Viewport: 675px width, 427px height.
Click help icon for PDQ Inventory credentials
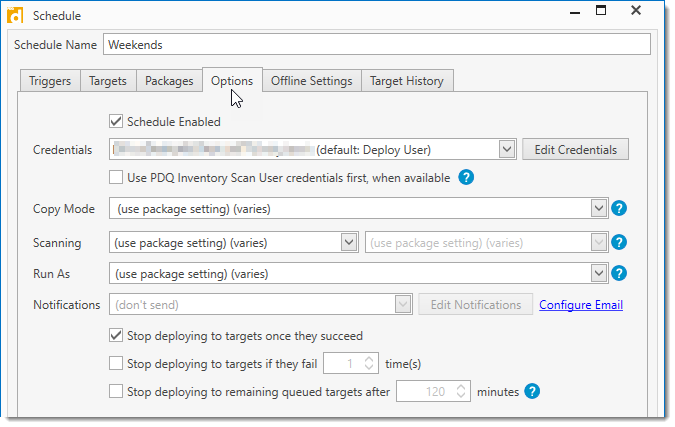point(465,177)
